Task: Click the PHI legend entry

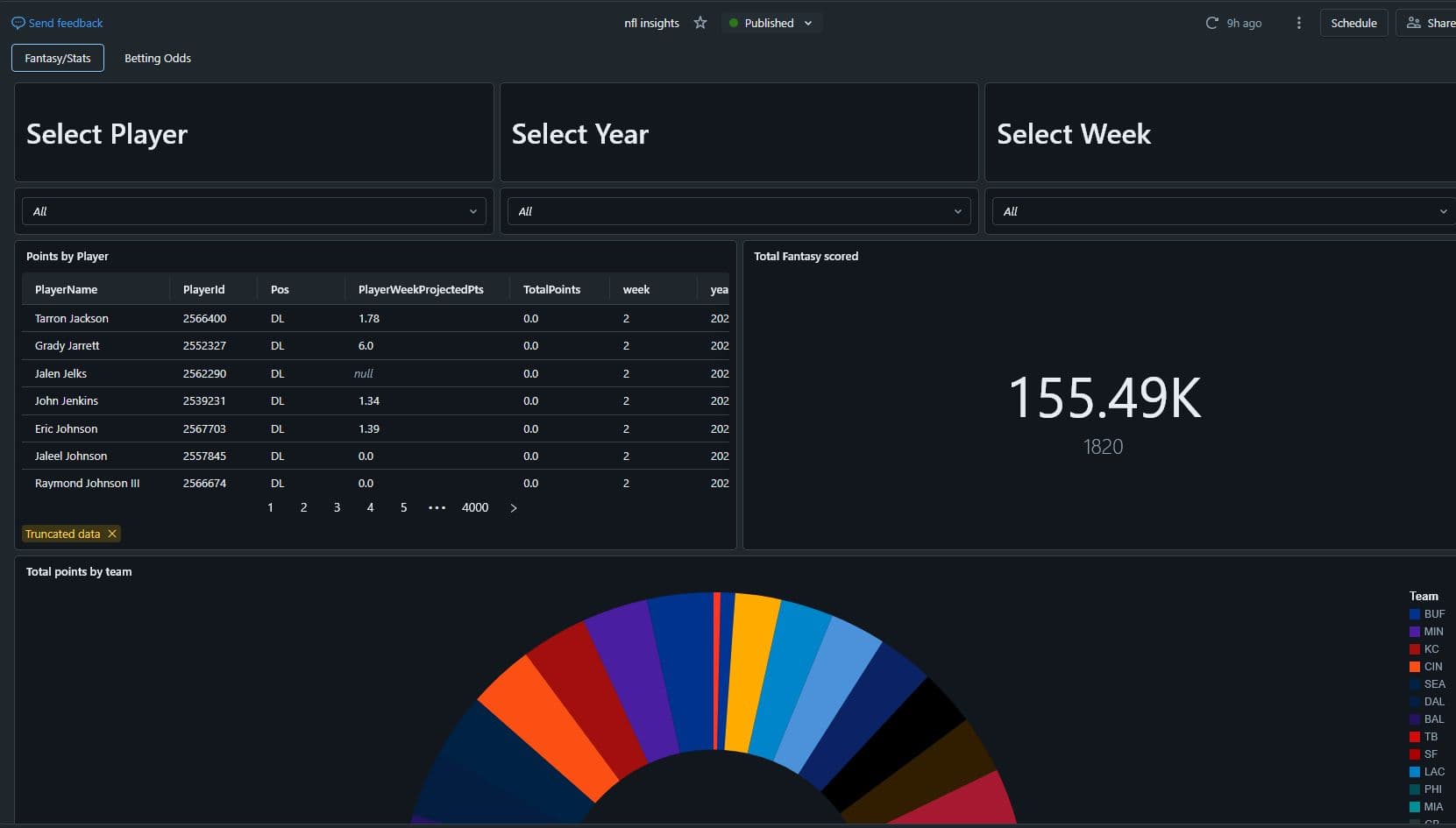Action: [1426, 789]
